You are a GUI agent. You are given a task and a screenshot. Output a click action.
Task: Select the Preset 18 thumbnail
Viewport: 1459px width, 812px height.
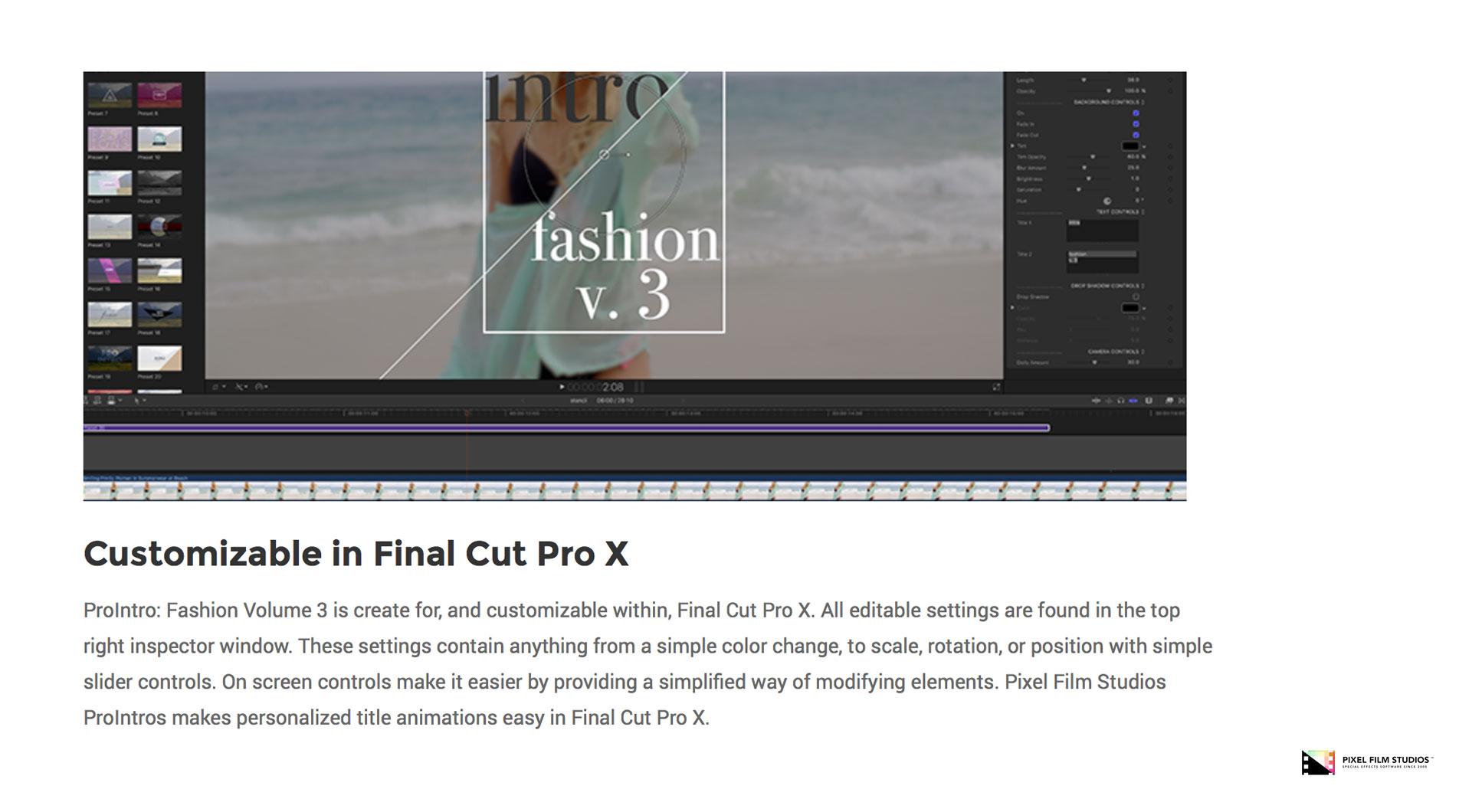click(x=159, y=315)
